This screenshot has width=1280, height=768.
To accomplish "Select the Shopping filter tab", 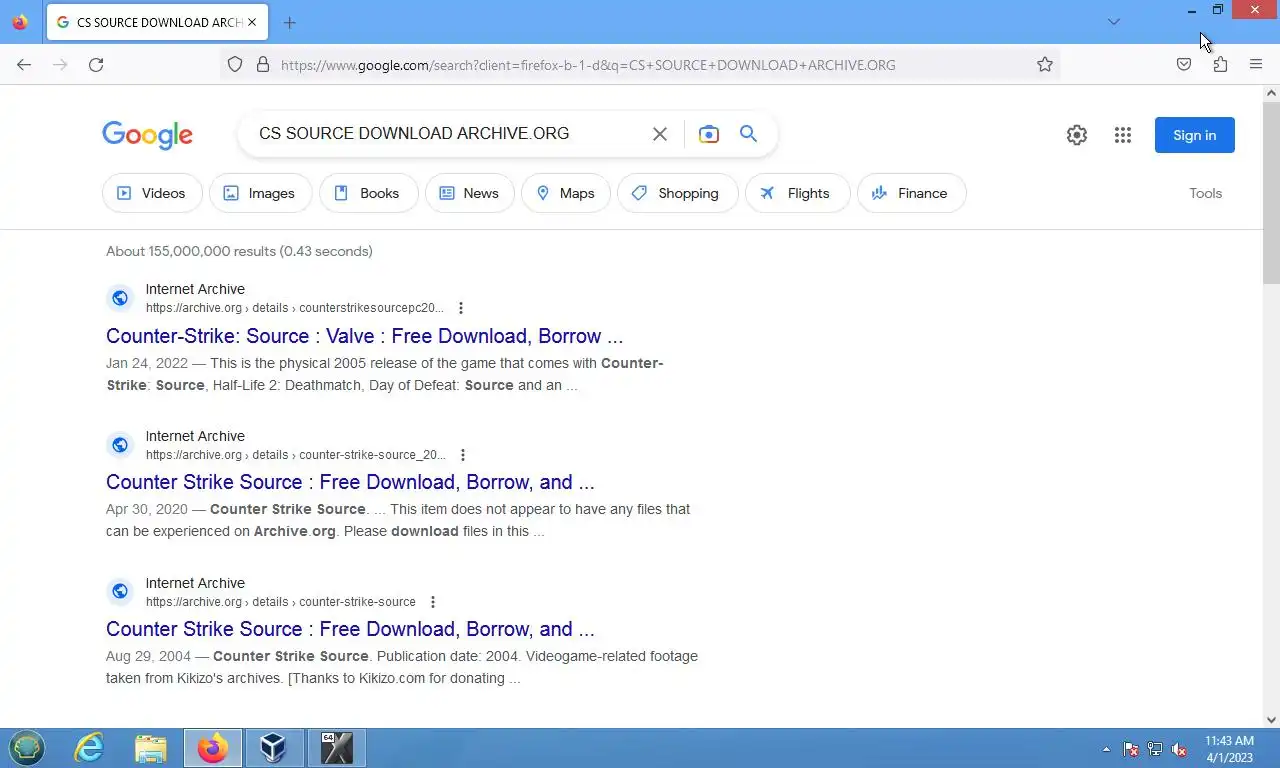I will point(678,193).
